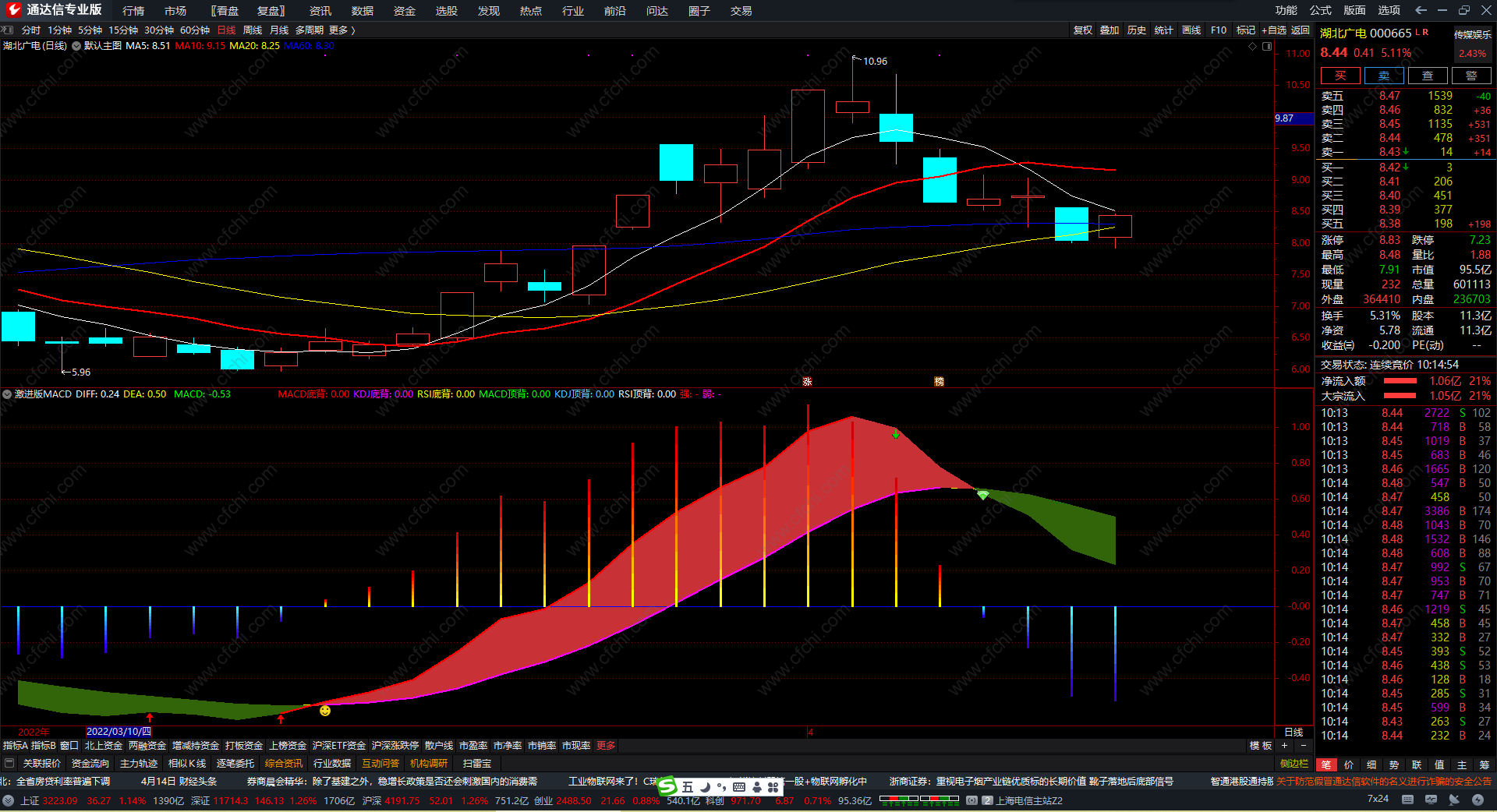Switch to 日线 daily period
1497x812 pixels.
pos(226,30)
